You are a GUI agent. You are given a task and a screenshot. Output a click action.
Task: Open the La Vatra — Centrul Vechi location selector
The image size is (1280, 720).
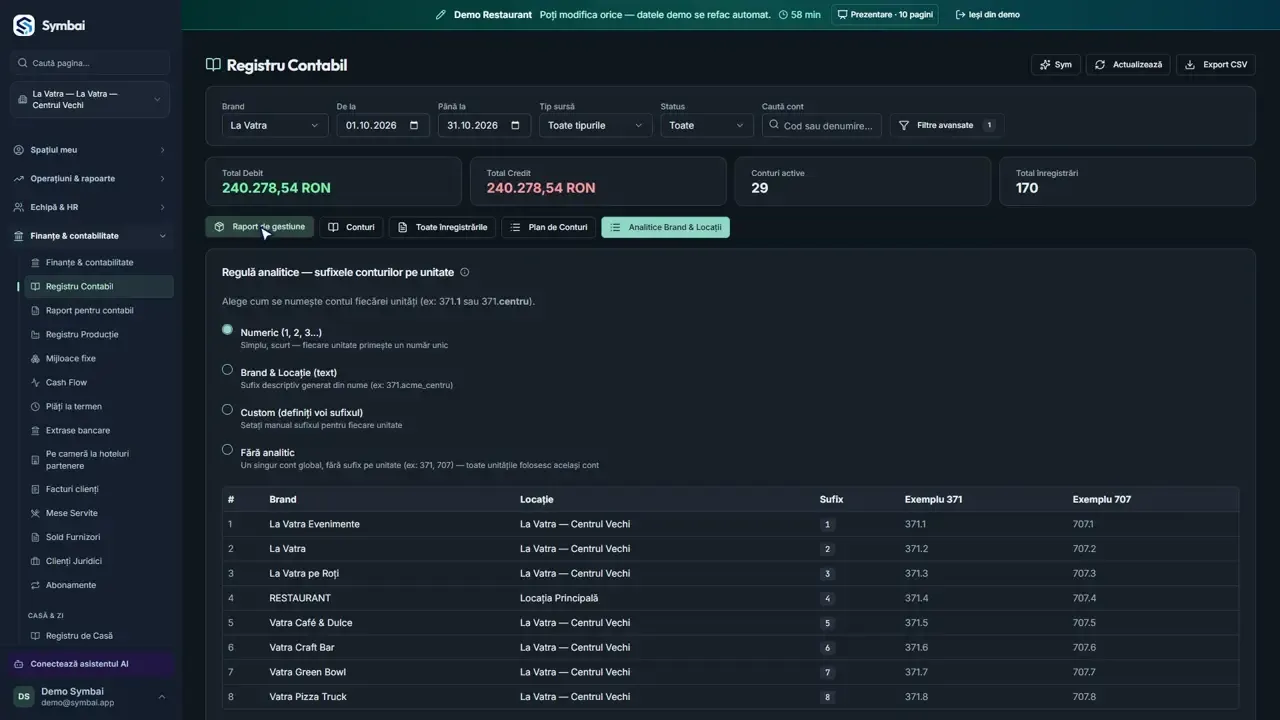click(x=91, y=100)
